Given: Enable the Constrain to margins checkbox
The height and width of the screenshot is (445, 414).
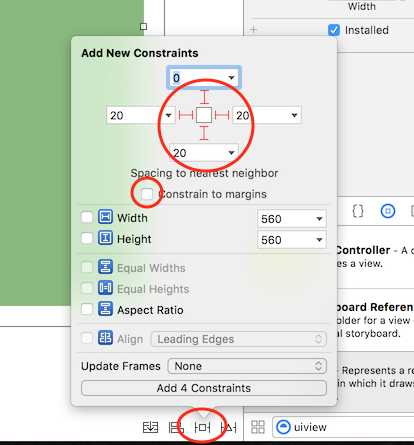Looking at the screenshot, I should point(147,194).
